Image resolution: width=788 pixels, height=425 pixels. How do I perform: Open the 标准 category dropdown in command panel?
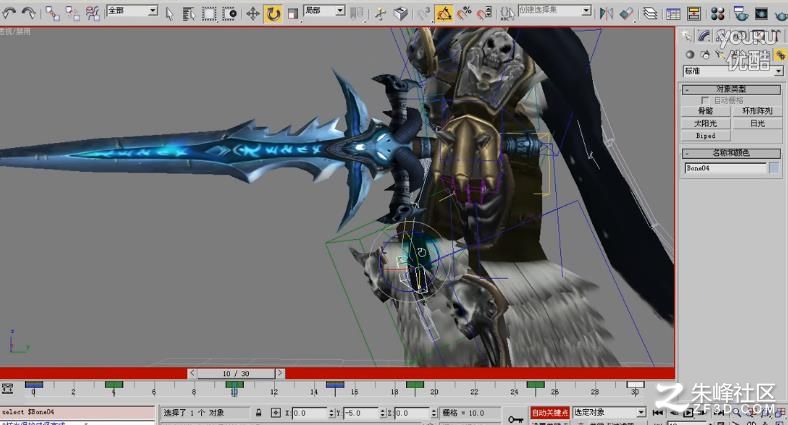(733, 71)
